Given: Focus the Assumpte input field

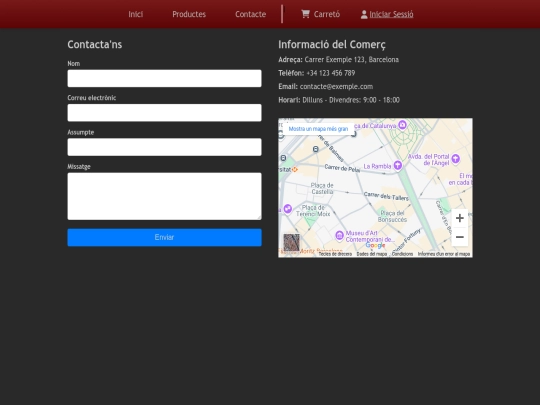Looking at the screenshot, I should [x=164, y=147].
